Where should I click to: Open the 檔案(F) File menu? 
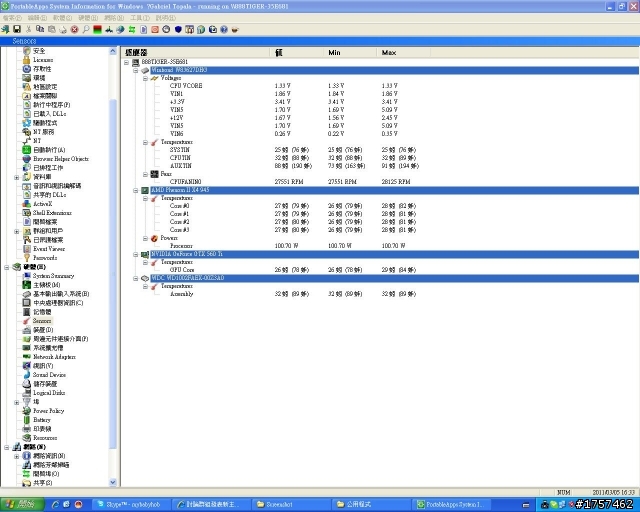[12, 18]
